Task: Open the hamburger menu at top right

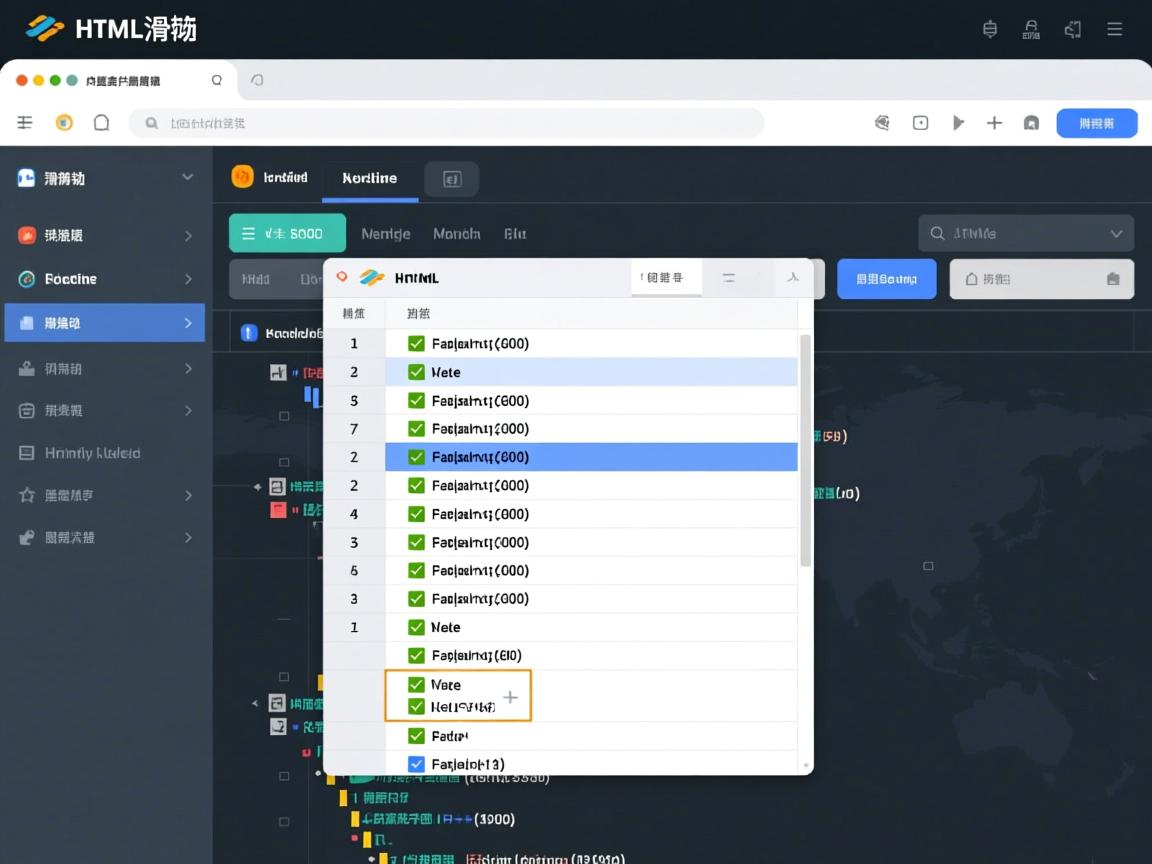Action: pos(1114,29)
